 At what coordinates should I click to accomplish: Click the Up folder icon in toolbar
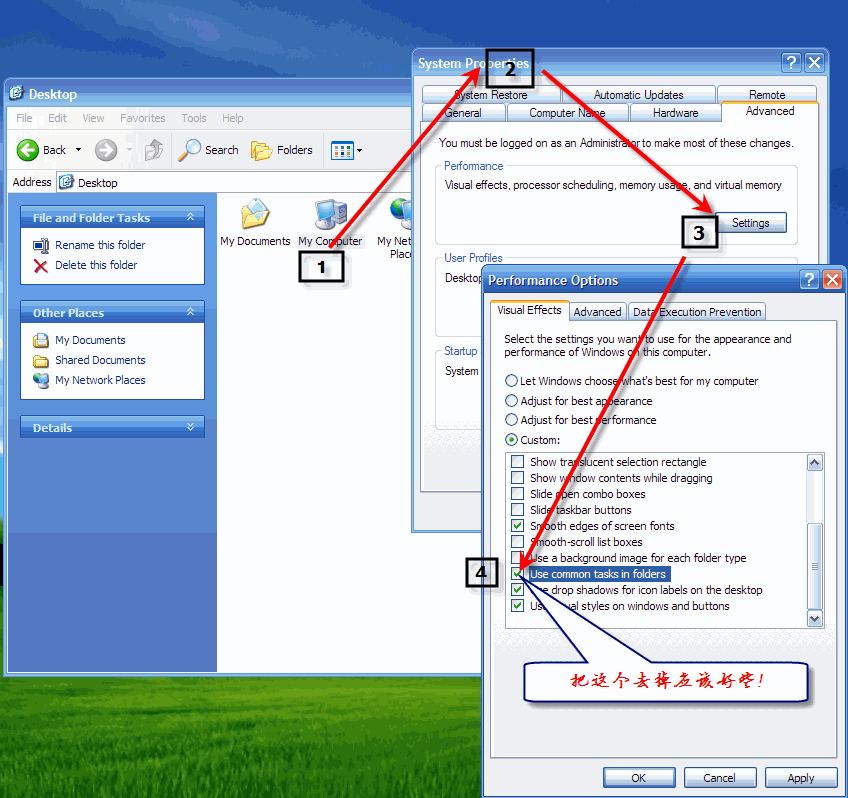tap(154, 150)
